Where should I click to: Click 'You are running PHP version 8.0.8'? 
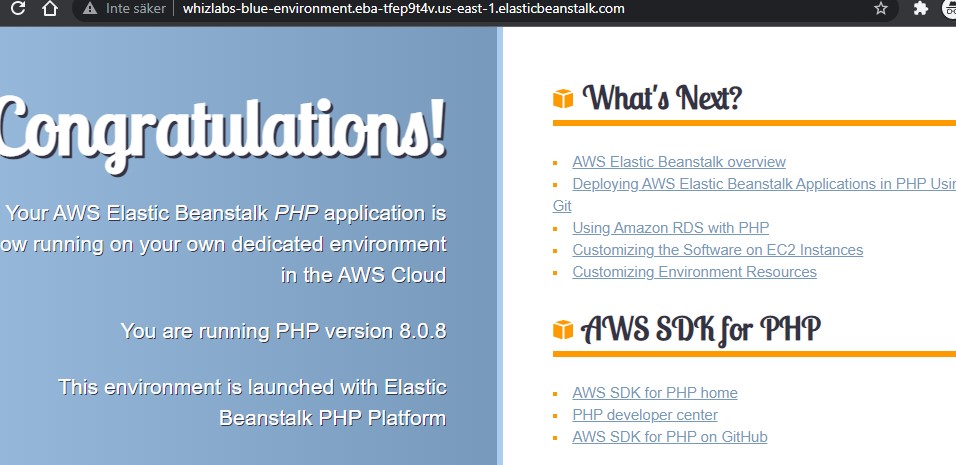coord(284,331)
